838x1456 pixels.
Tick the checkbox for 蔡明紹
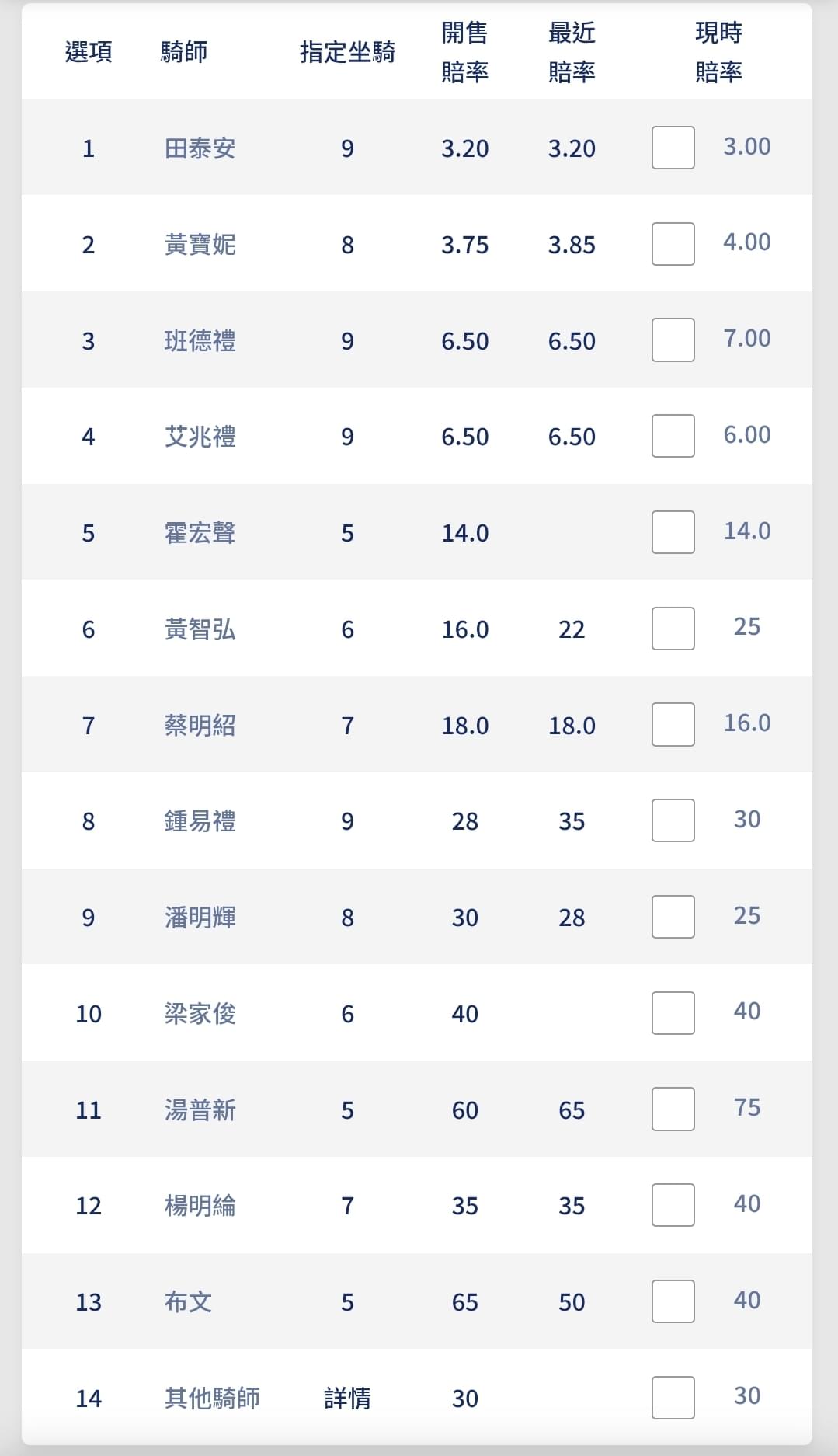[673, 724]
